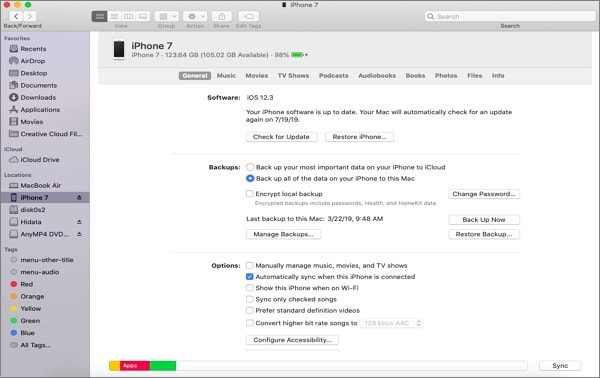Open the Group dropdown in toolbar
Screen dimensions: 600x378
tap(167, 16)
